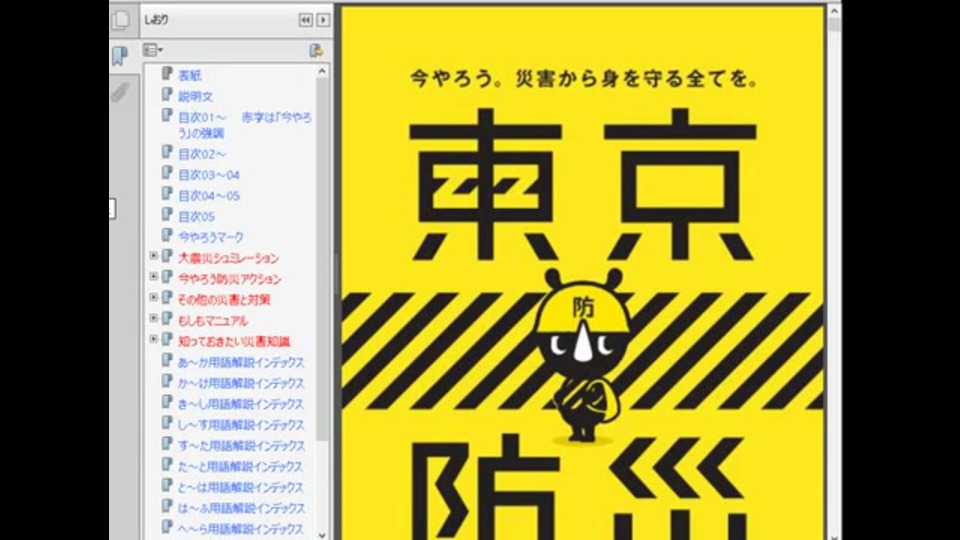Go to 知っておきたい災害知識 bookmark text
This screenshot has height=540, width=960.
pyautogui.click(x=234, y=341)
